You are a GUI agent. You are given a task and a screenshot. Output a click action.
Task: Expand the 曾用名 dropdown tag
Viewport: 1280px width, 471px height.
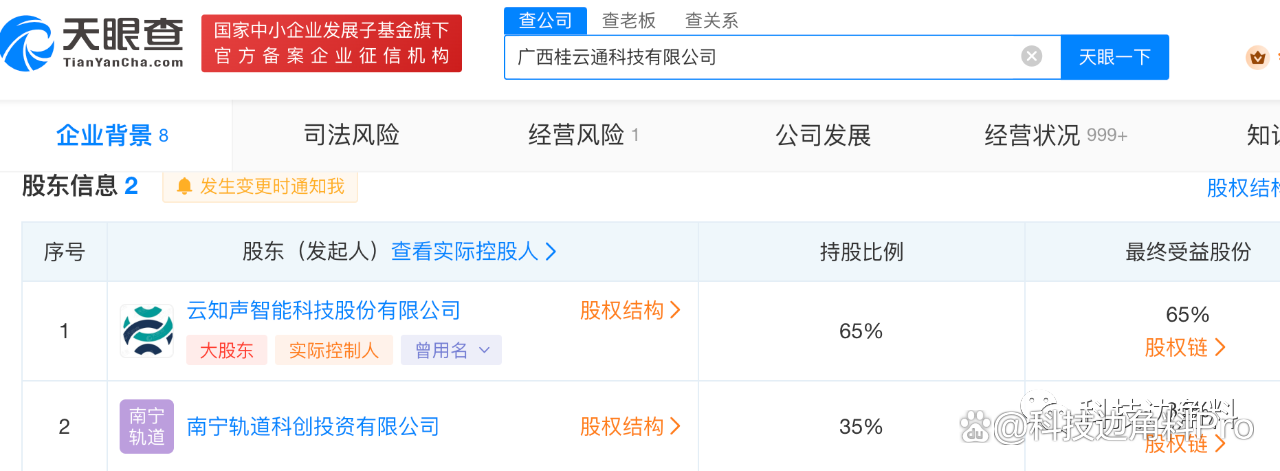click(451, 350)
